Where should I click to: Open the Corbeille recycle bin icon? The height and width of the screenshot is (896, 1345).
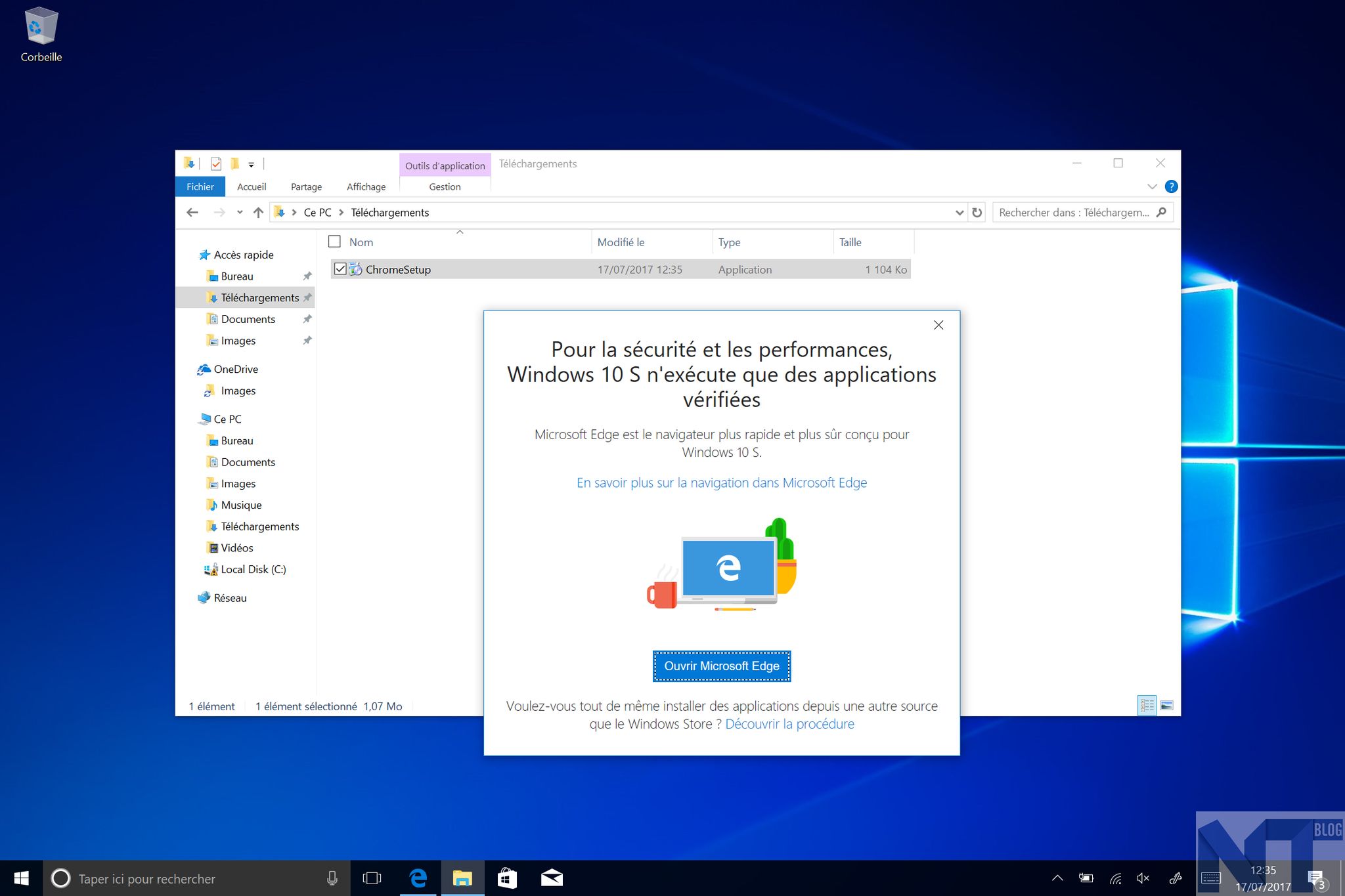click(x=41, y=35)
